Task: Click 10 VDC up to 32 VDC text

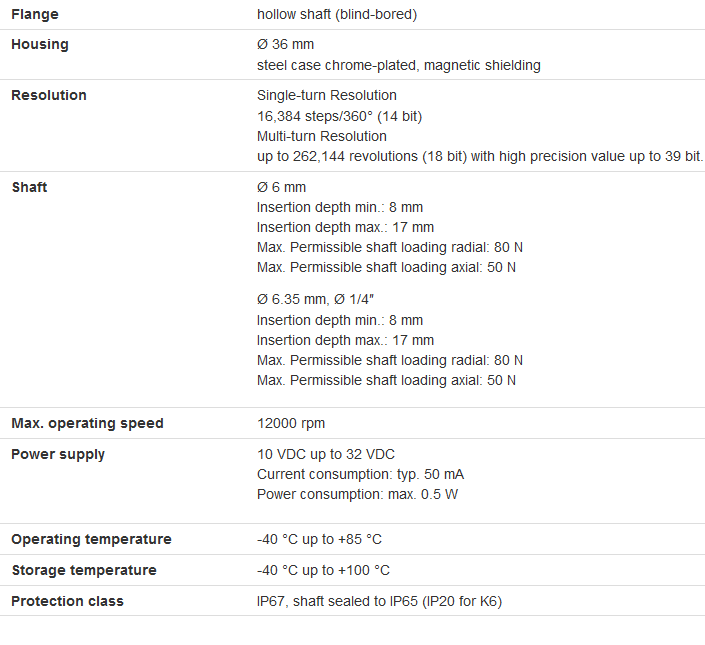Action: tap(325, 454)
